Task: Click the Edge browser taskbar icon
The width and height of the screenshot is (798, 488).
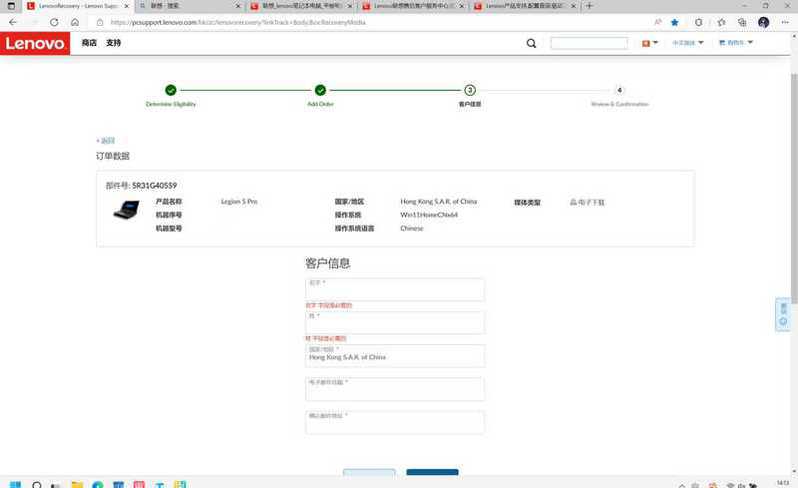Action: [x=98, y=484]
